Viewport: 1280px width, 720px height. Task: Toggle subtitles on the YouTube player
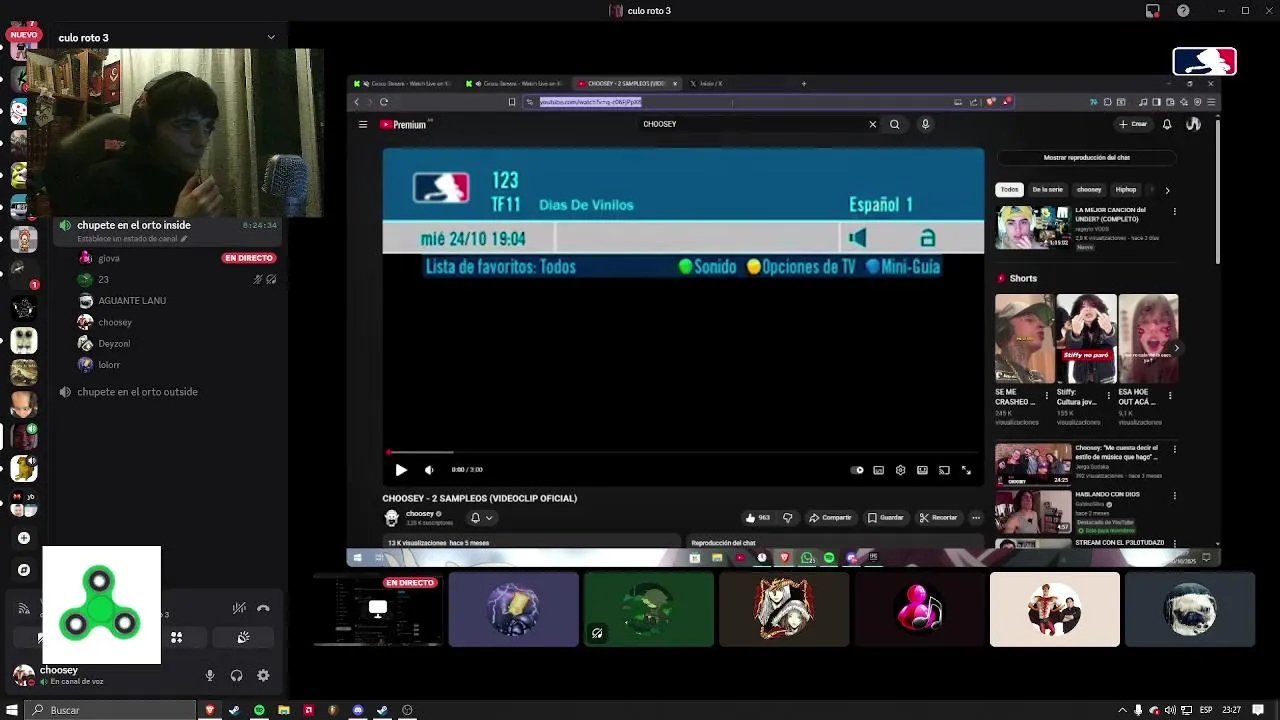pos(878,470)
